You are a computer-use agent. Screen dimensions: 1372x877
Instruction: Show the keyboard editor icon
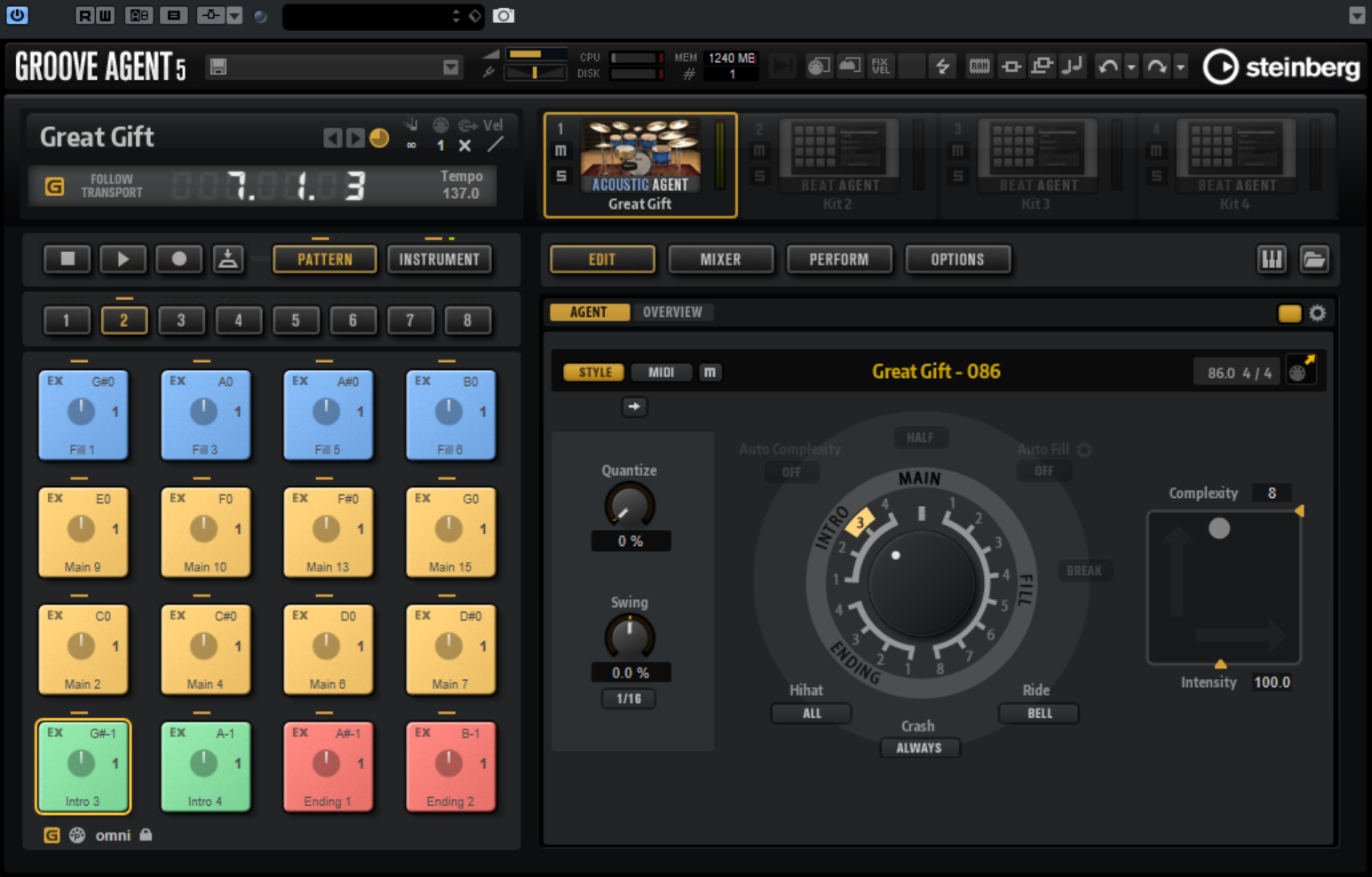(1272, 259)
